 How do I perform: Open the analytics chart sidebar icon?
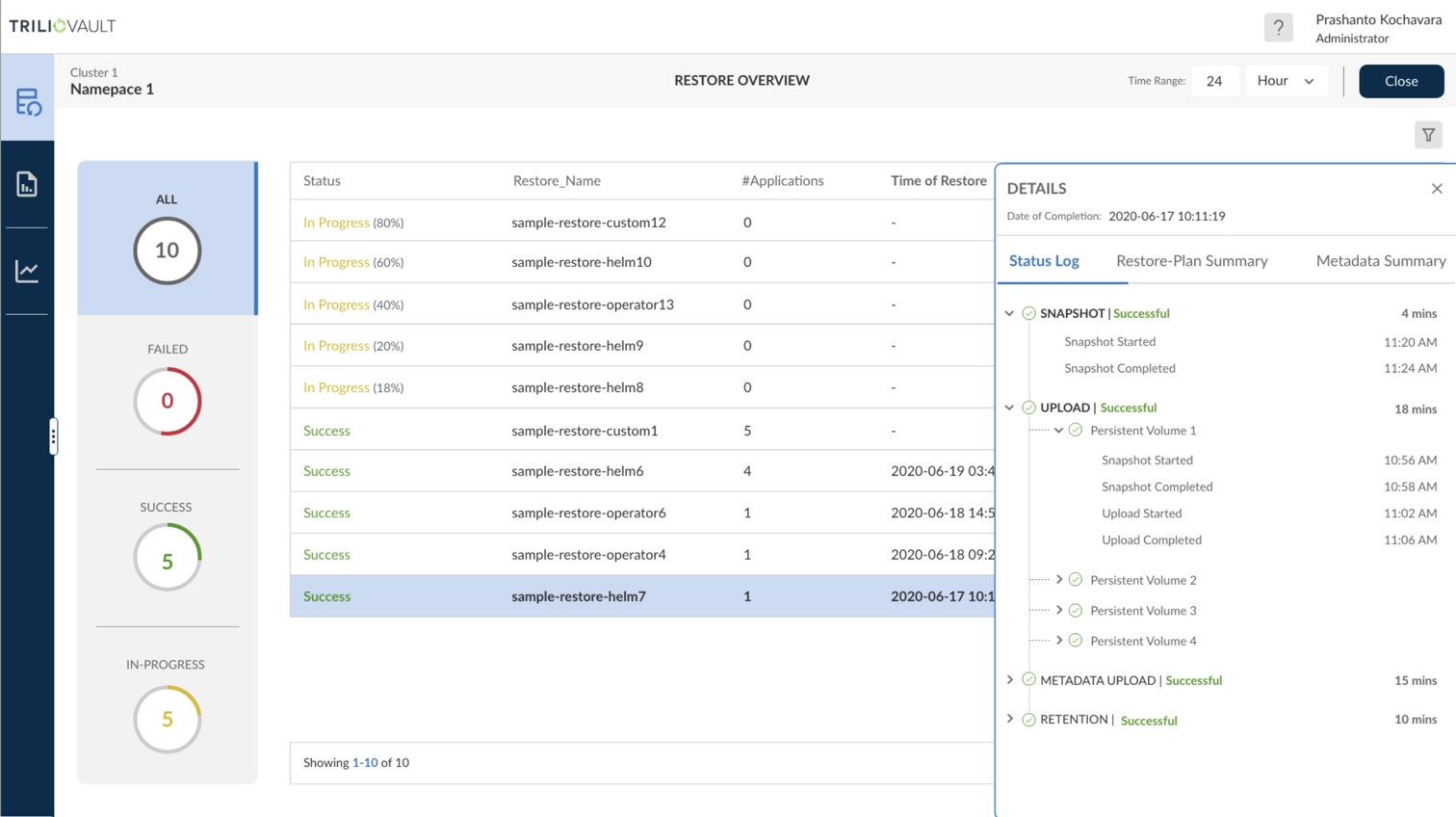(x=27, y=271)
